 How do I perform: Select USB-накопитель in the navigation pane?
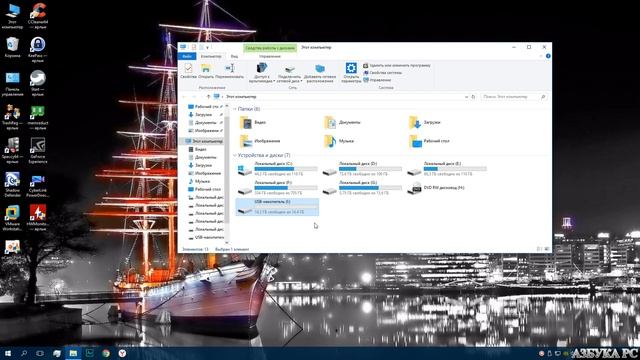[x=206, y=237]
